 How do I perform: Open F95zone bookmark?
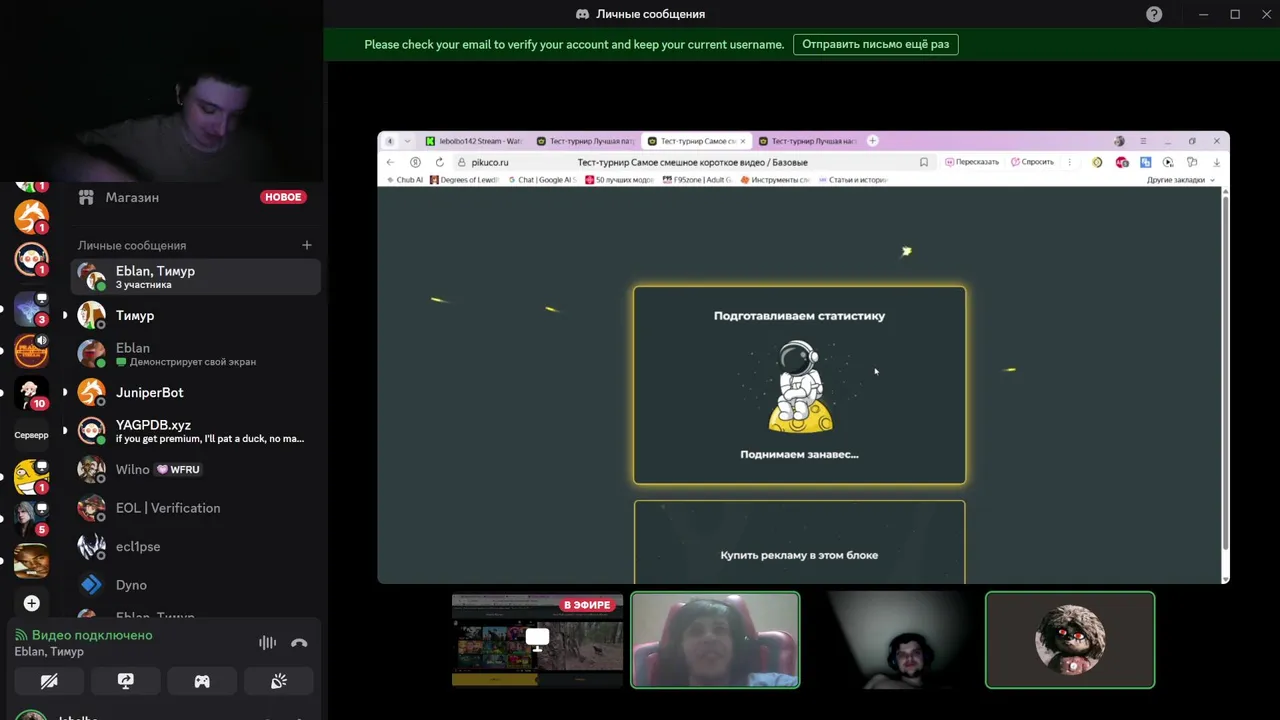(x=698, y=180)
